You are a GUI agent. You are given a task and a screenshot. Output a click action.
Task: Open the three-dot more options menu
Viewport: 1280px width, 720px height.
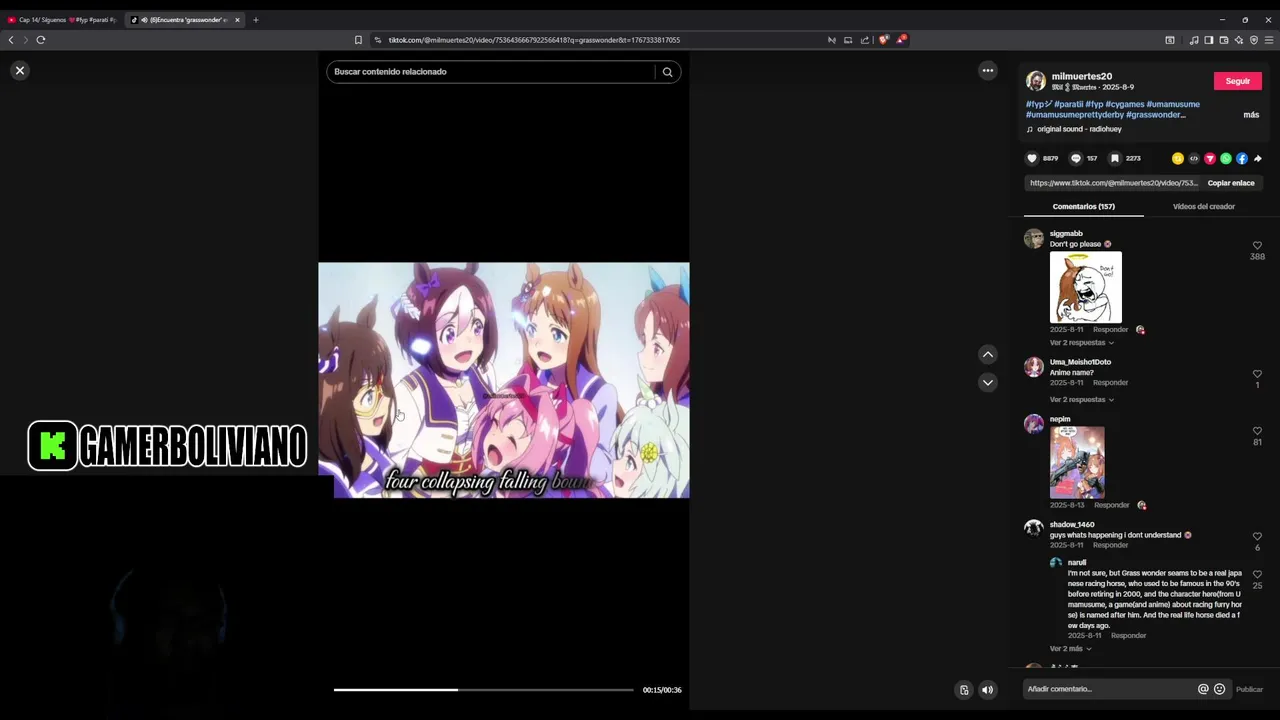click(988, 71)
